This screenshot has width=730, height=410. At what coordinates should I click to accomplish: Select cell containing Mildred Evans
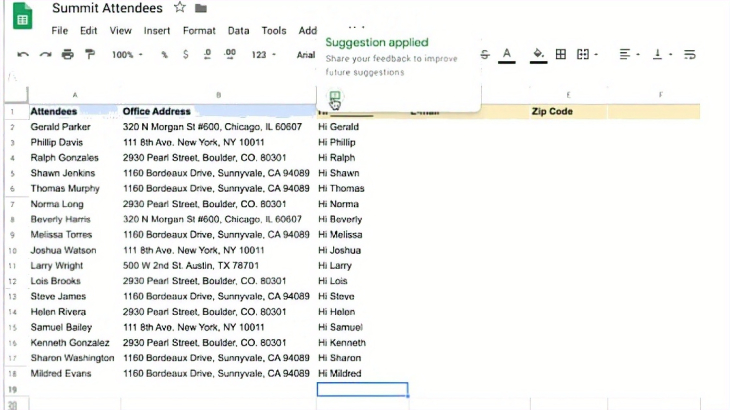(x=74, y=374)
